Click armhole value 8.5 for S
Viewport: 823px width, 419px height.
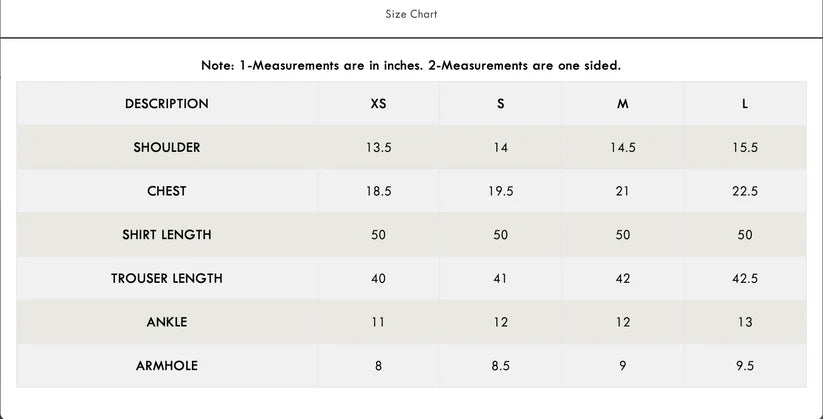click(x=501, y=366)
